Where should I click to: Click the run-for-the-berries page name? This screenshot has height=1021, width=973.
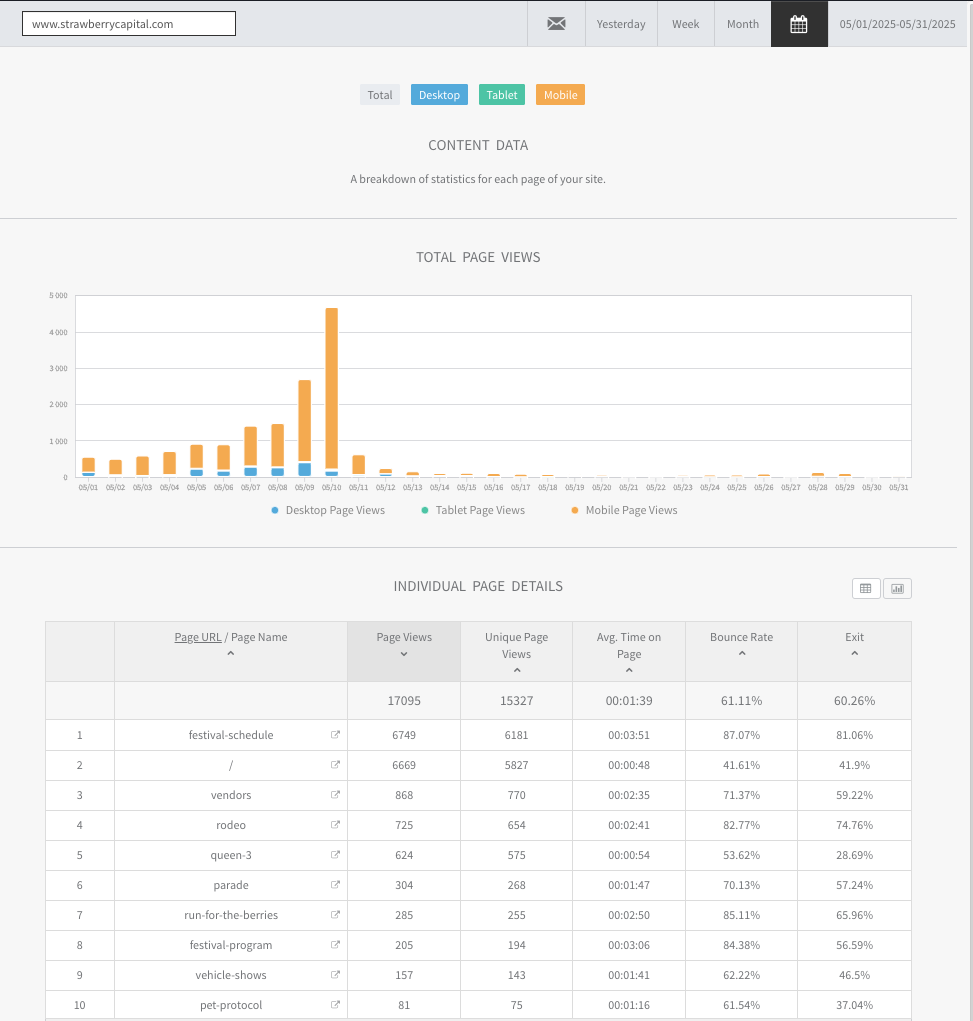[231, 914]
